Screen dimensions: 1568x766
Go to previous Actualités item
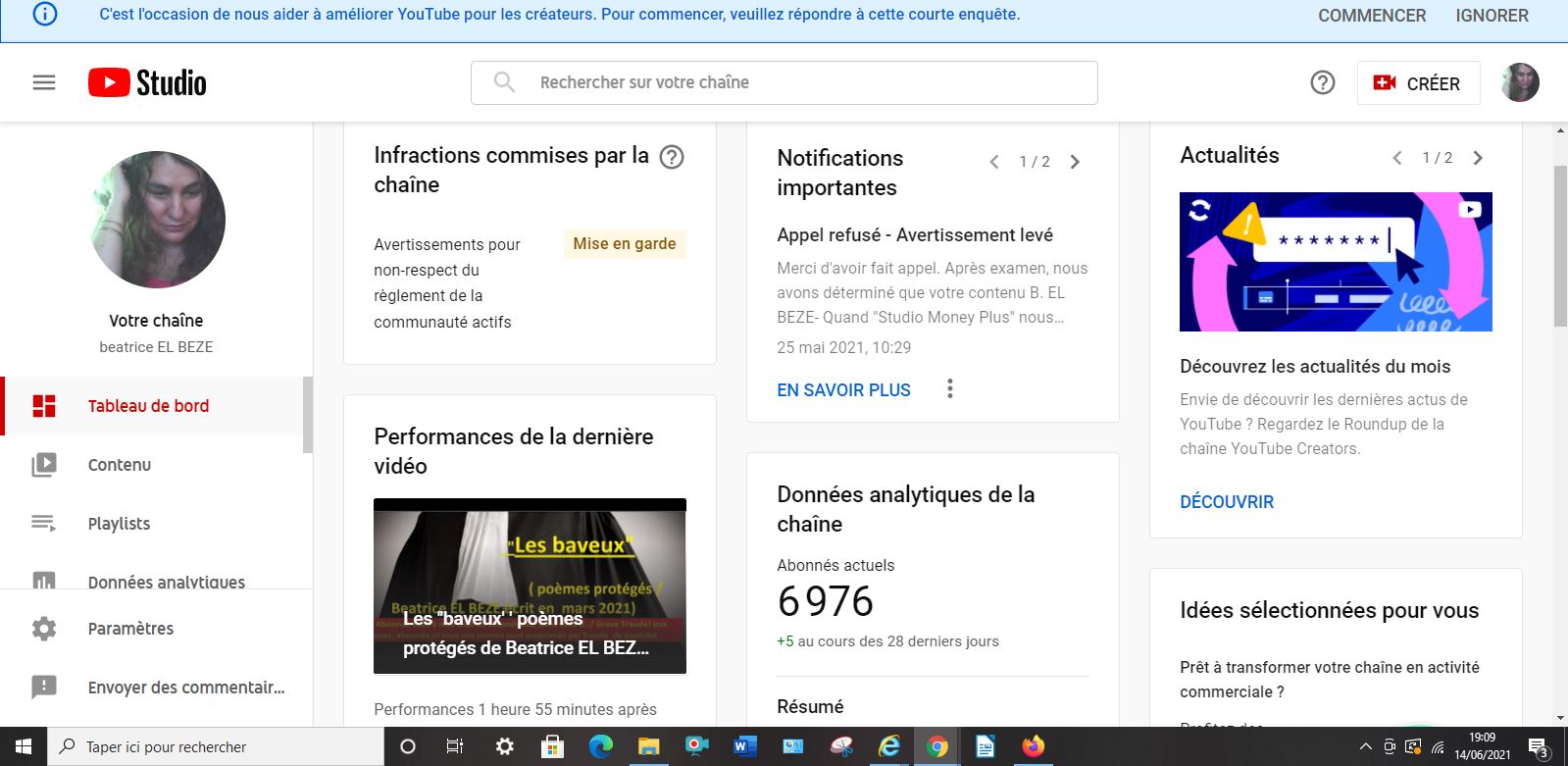[x=1397, y=158]
